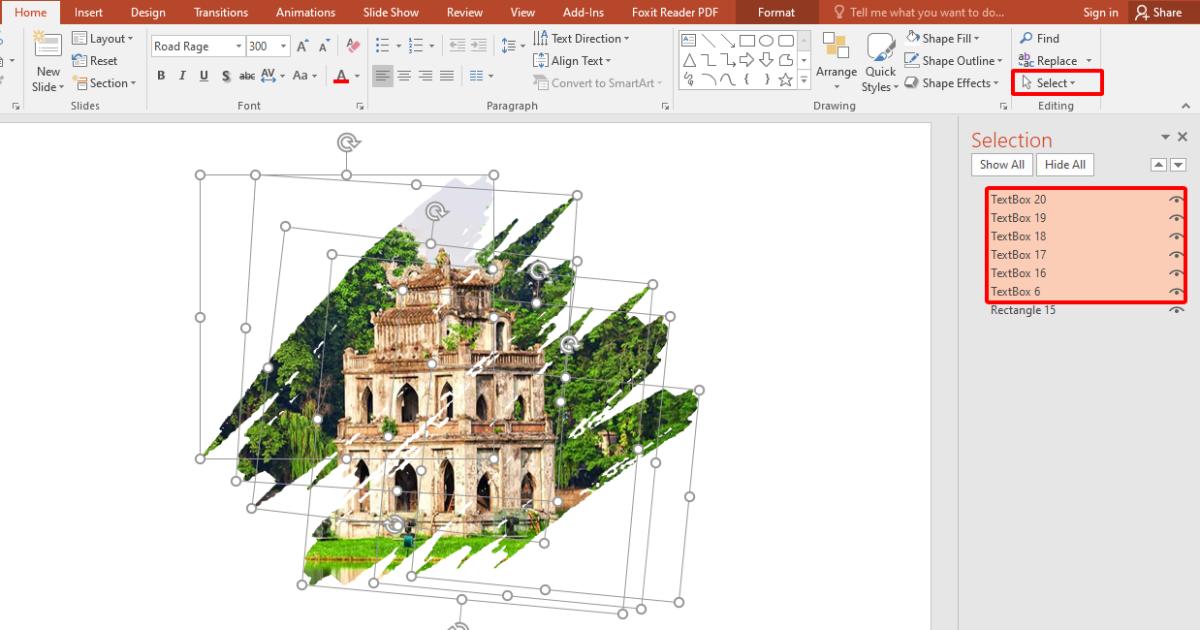Click the Replace command
1200x630 pixels.
pyautogui.click(x=1054, y=60)
